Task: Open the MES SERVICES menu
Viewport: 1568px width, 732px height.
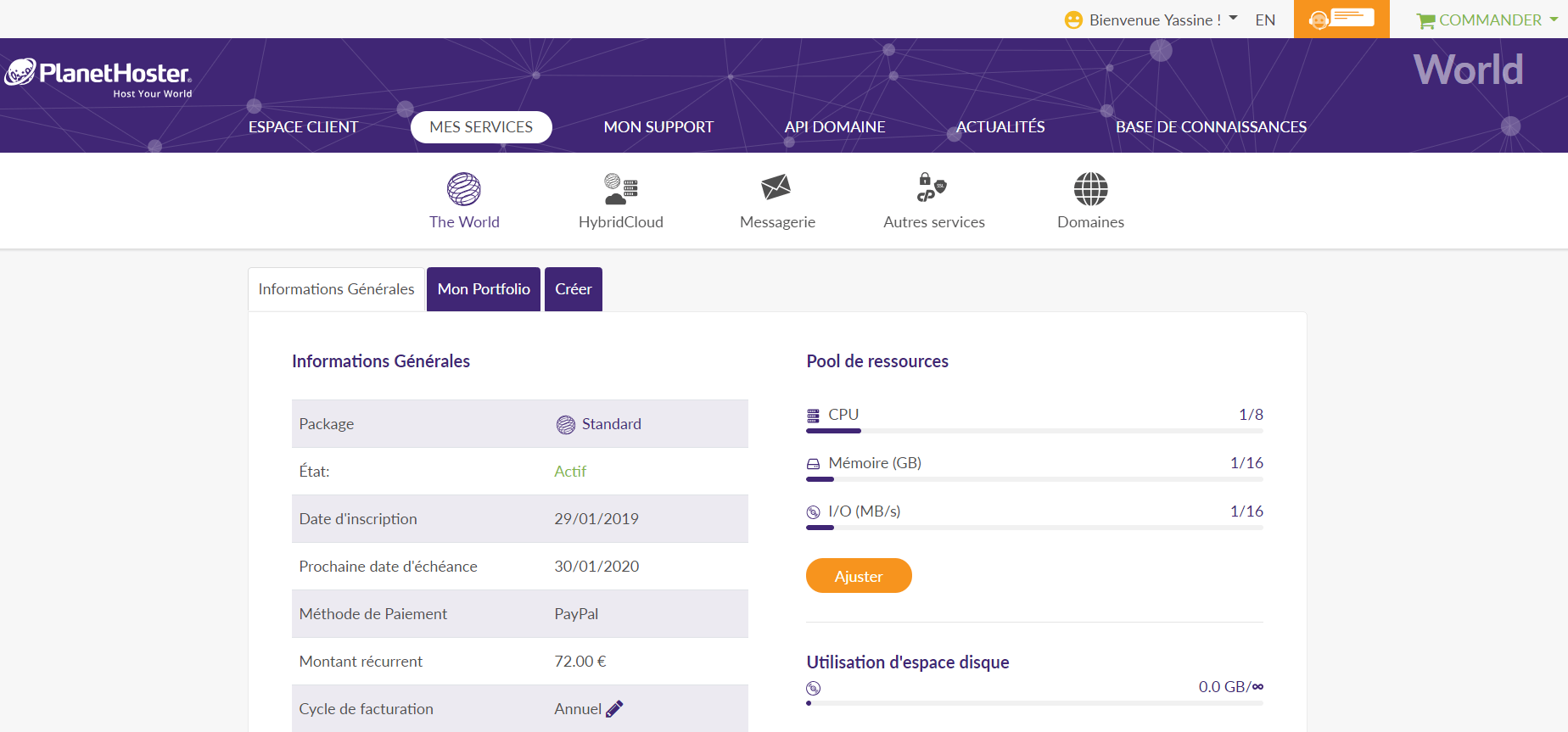Action: 481,127
